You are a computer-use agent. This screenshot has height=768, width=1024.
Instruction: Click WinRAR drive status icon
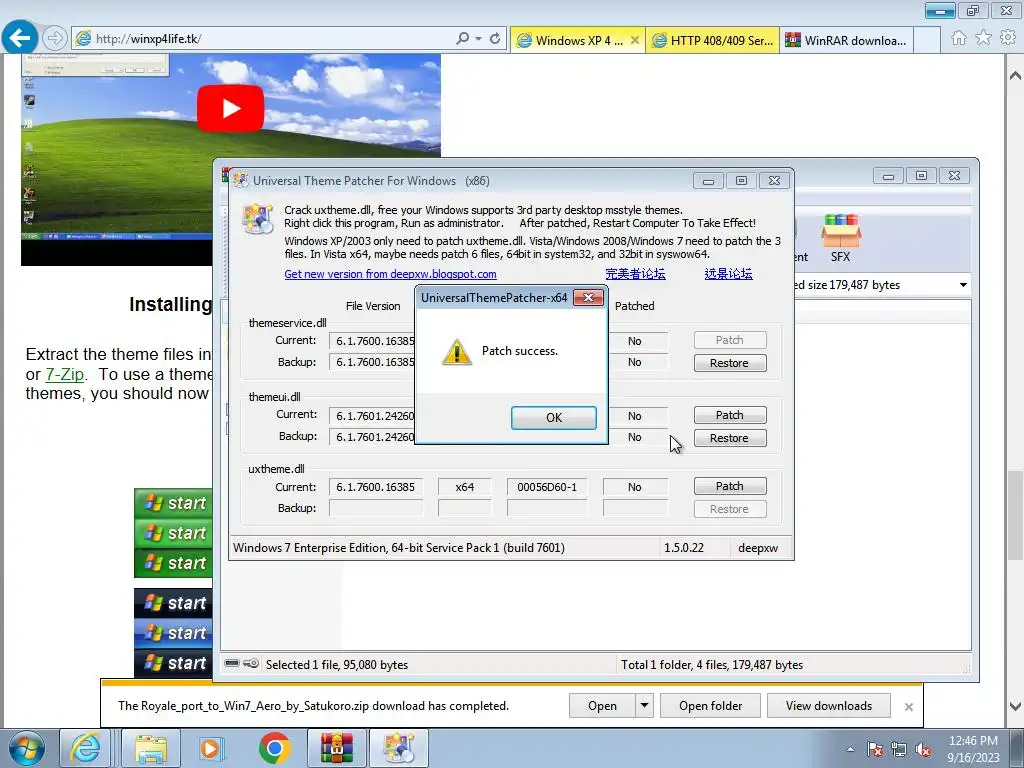coord(232,664)
